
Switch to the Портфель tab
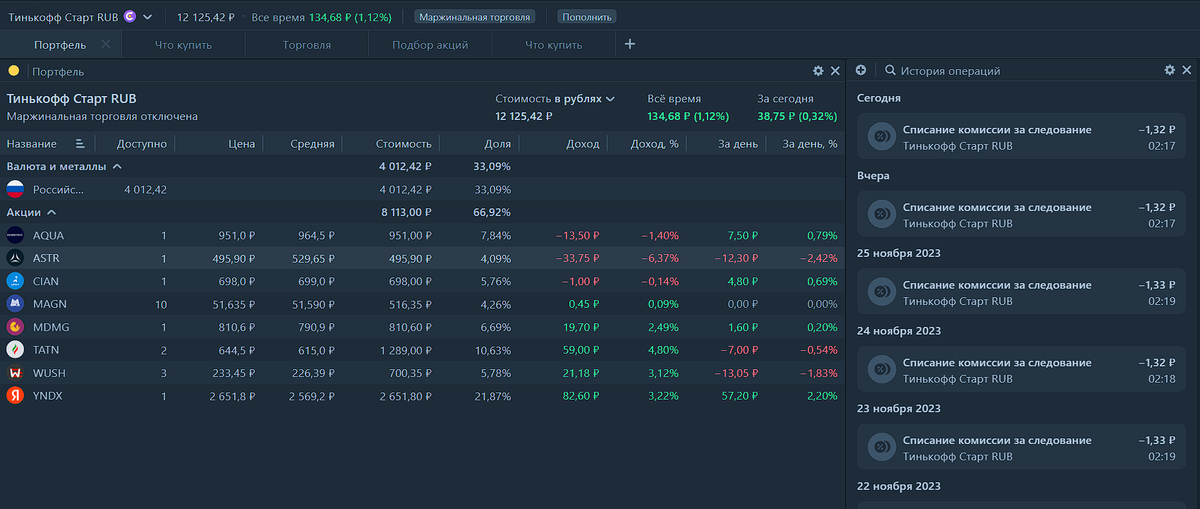60,45
